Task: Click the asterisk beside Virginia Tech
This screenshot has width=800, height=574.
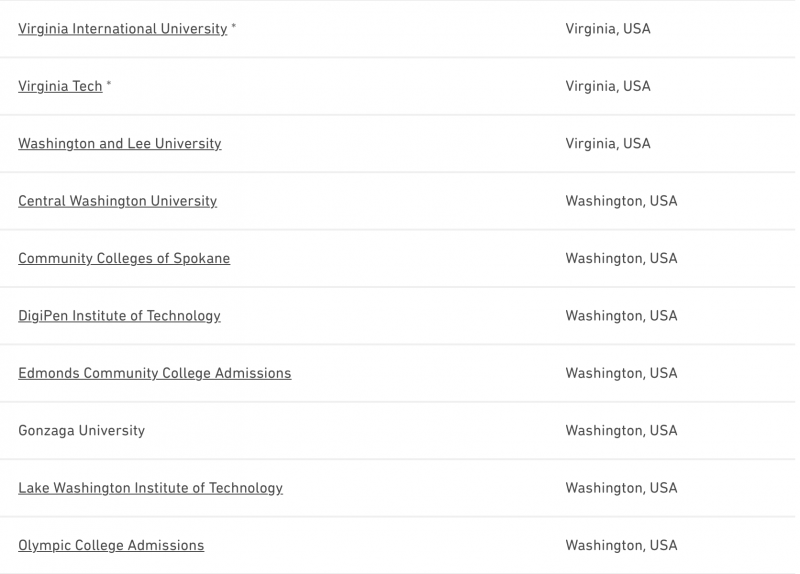Action: click(x=109, y=85)
